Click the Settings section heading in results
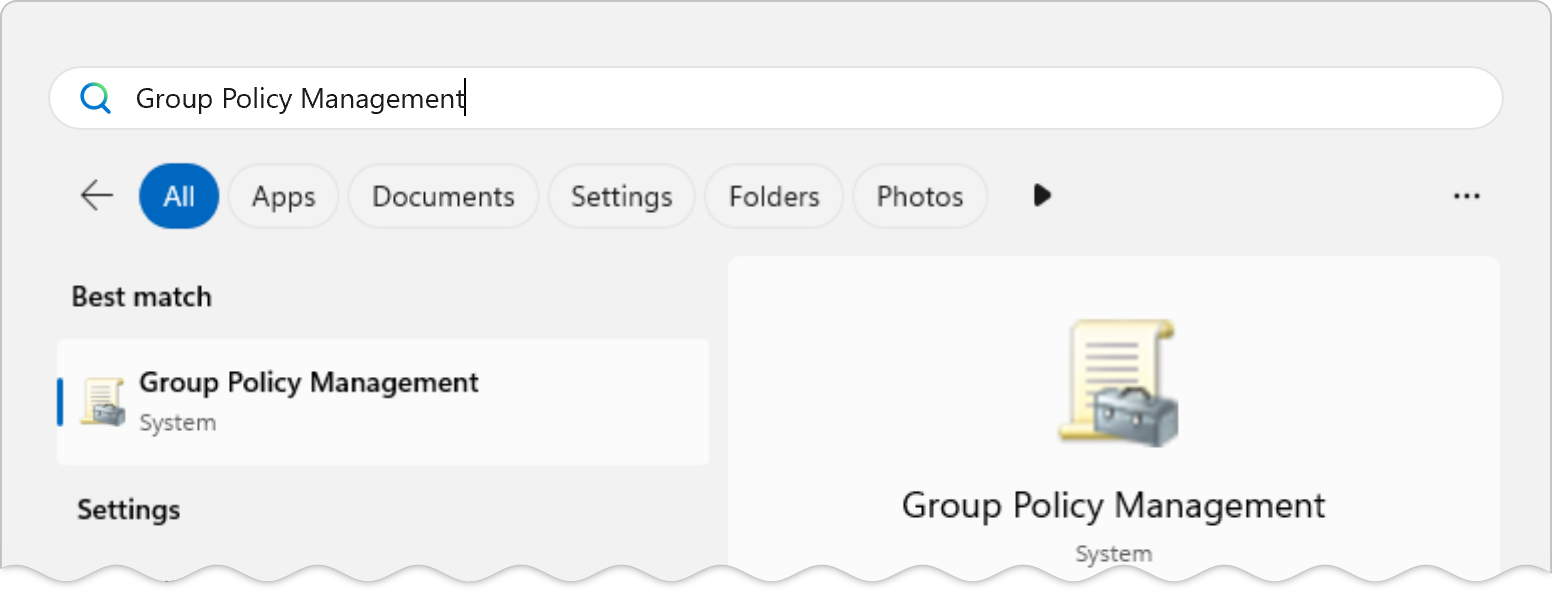 click(x=129, y=510)
